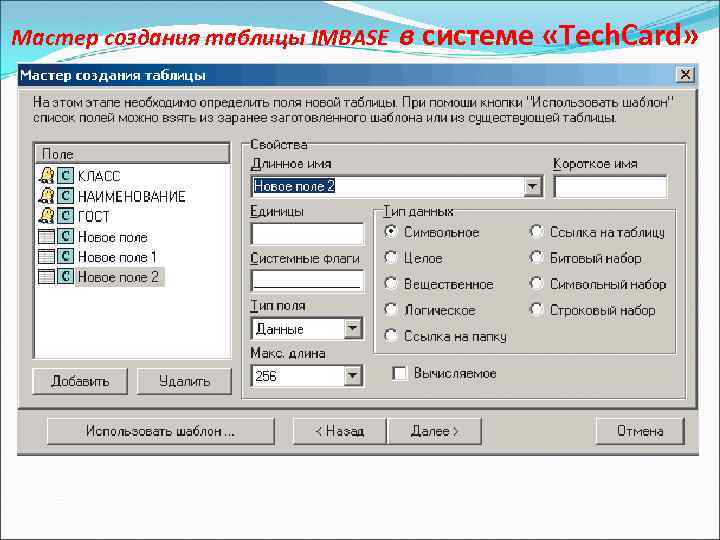Pick the Битовый набор option
This screenshot has height=540, width=720.
536,258
